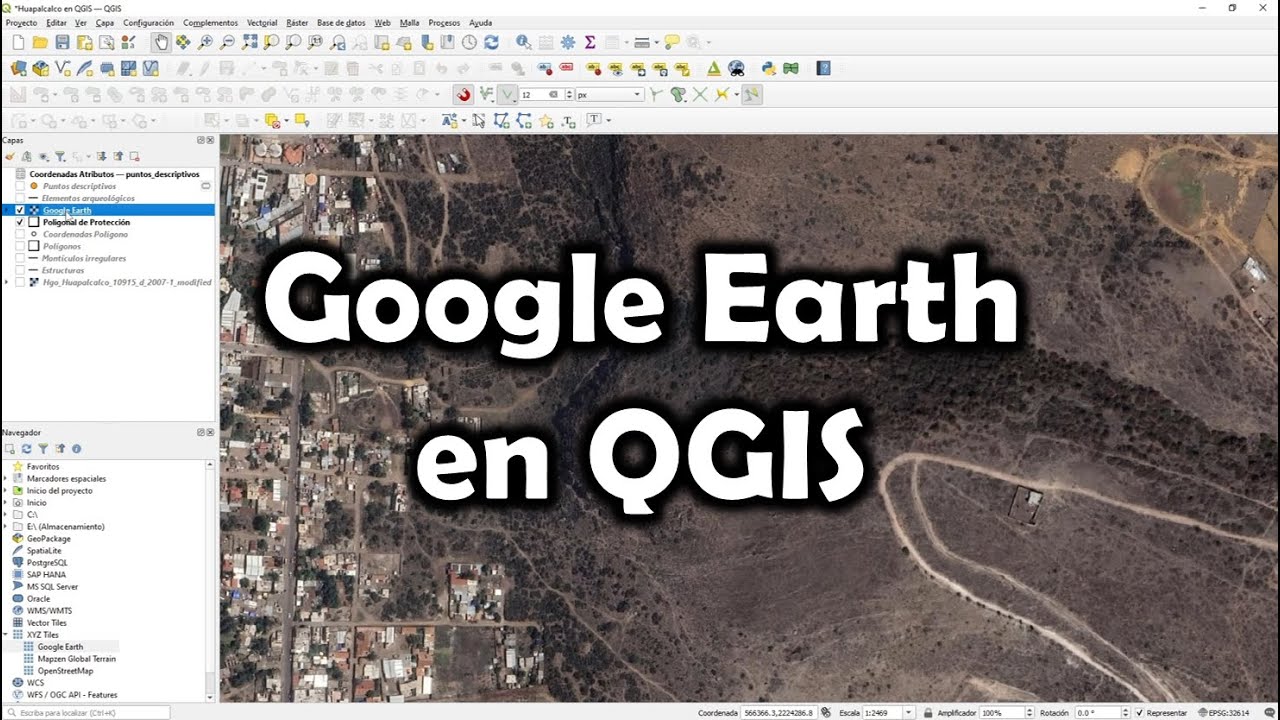Open the Capa menu
Image resolution: width=1280 pixels, height=720 pixels.
tap(105, 22)
